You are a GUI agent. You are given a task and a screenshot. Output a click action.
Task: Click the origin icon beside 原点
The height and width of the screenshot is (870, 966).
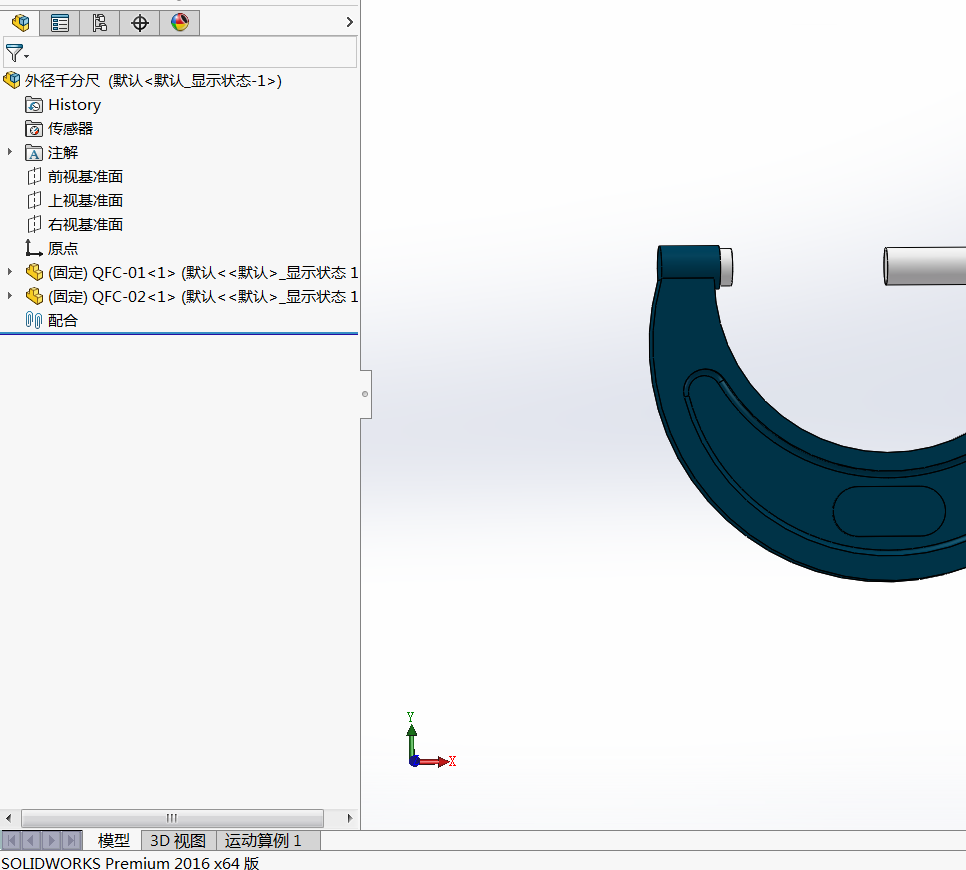33,248
